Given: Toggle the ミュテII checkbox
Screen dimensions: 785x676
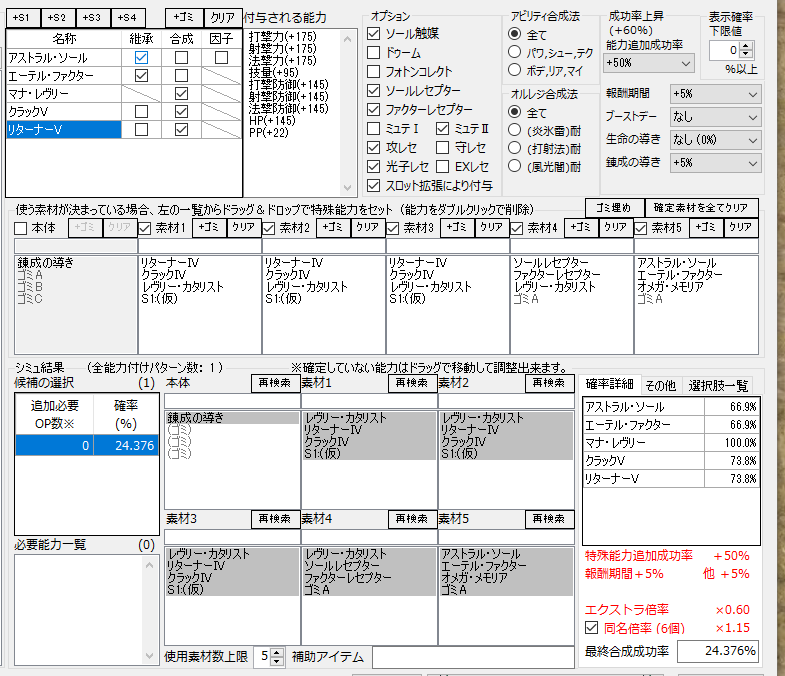Looking at the screenshot, I should pos(442,129).
